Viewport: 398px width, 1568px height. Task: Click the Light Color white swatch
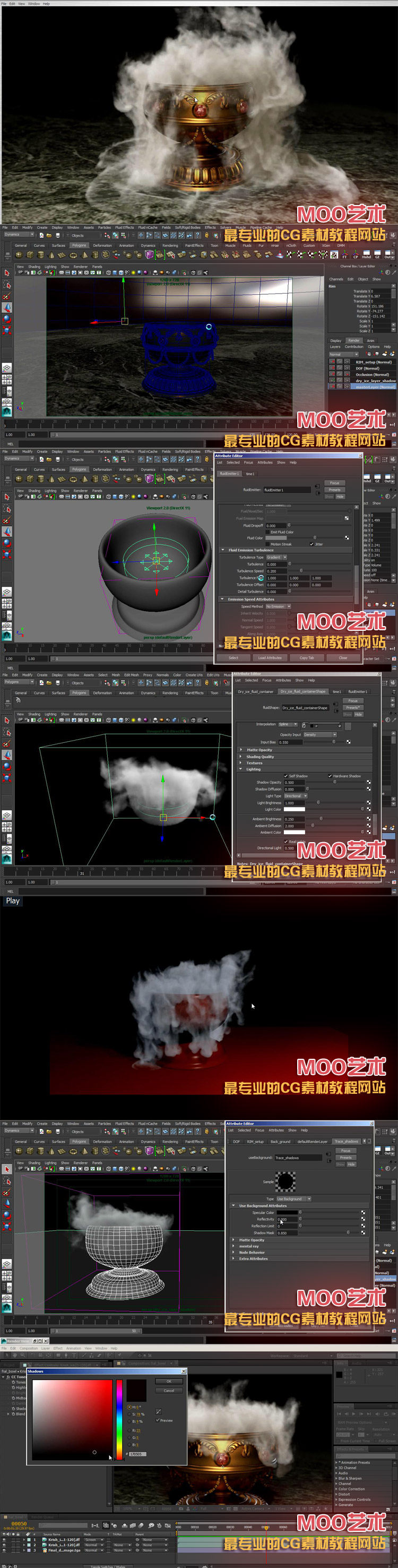(294, 809)
